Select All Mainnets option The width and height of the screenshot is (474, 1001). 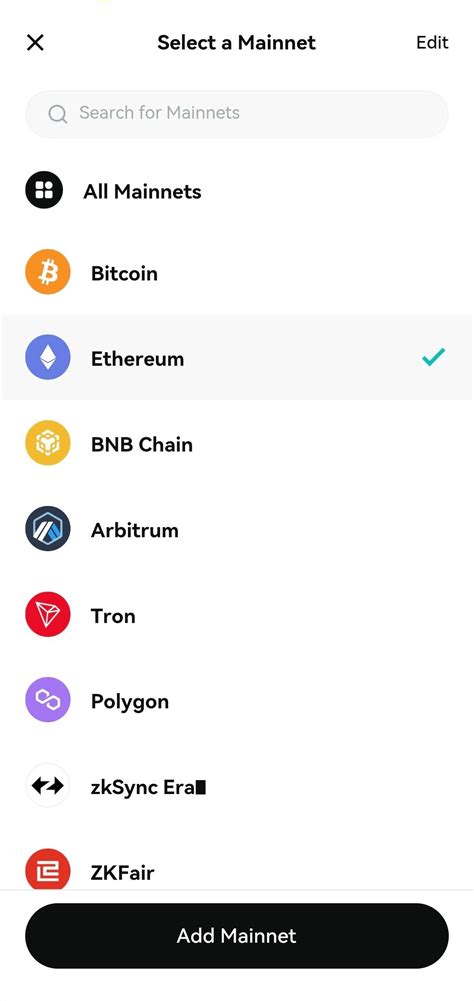click(237, 190)
